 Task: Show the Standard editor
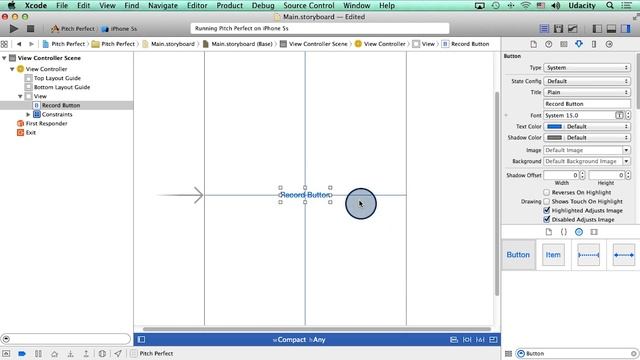click(544, 29)
